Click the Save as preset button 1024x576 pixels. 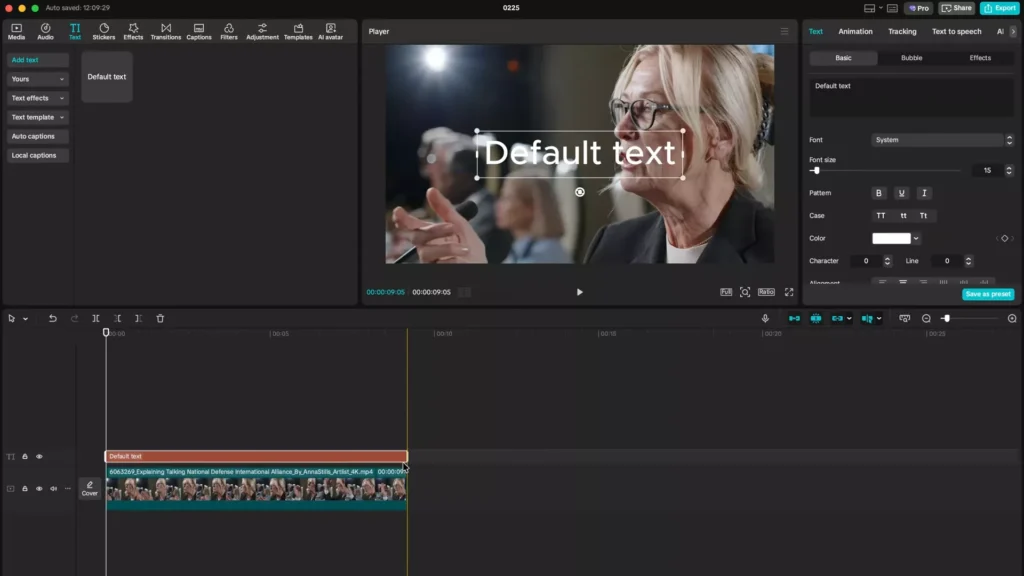pos(988,294)
